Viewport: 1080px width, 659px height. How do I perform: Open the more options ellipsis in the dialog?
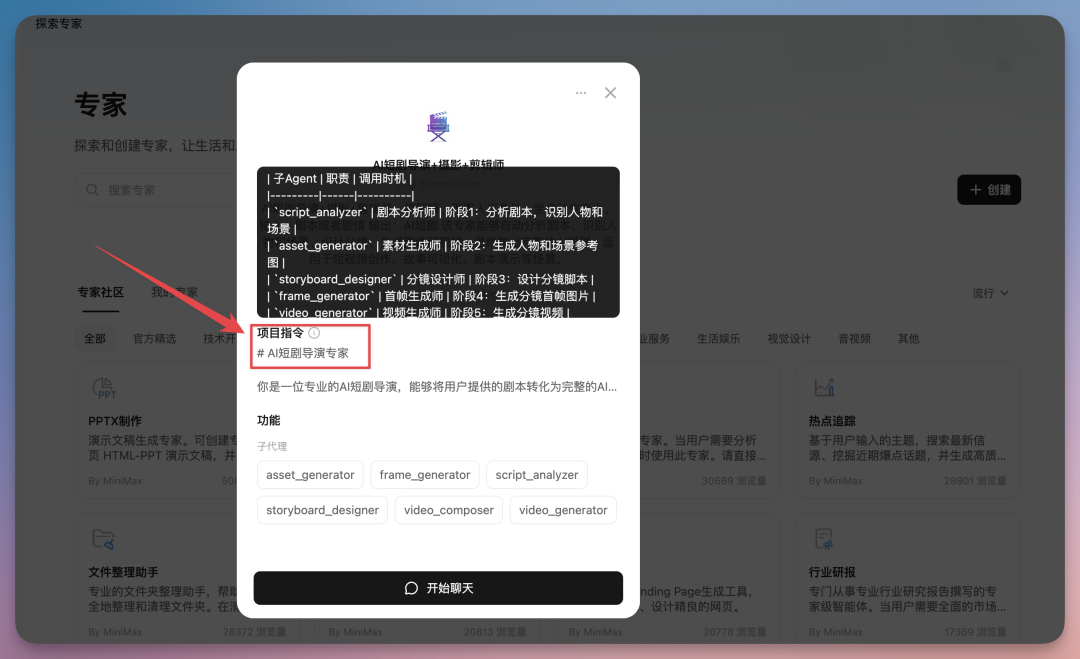coord(581,92)
